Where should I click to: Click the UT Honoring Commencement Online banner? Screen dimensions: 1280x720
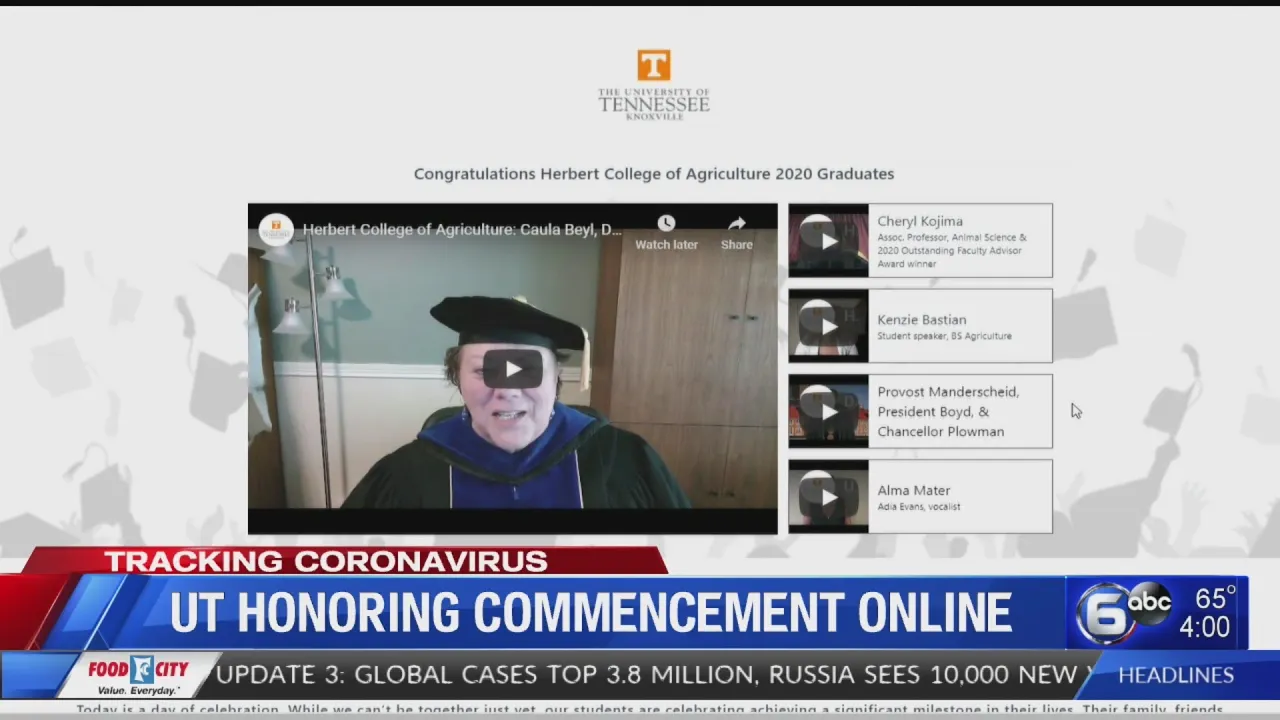click(x=590, y=612)
